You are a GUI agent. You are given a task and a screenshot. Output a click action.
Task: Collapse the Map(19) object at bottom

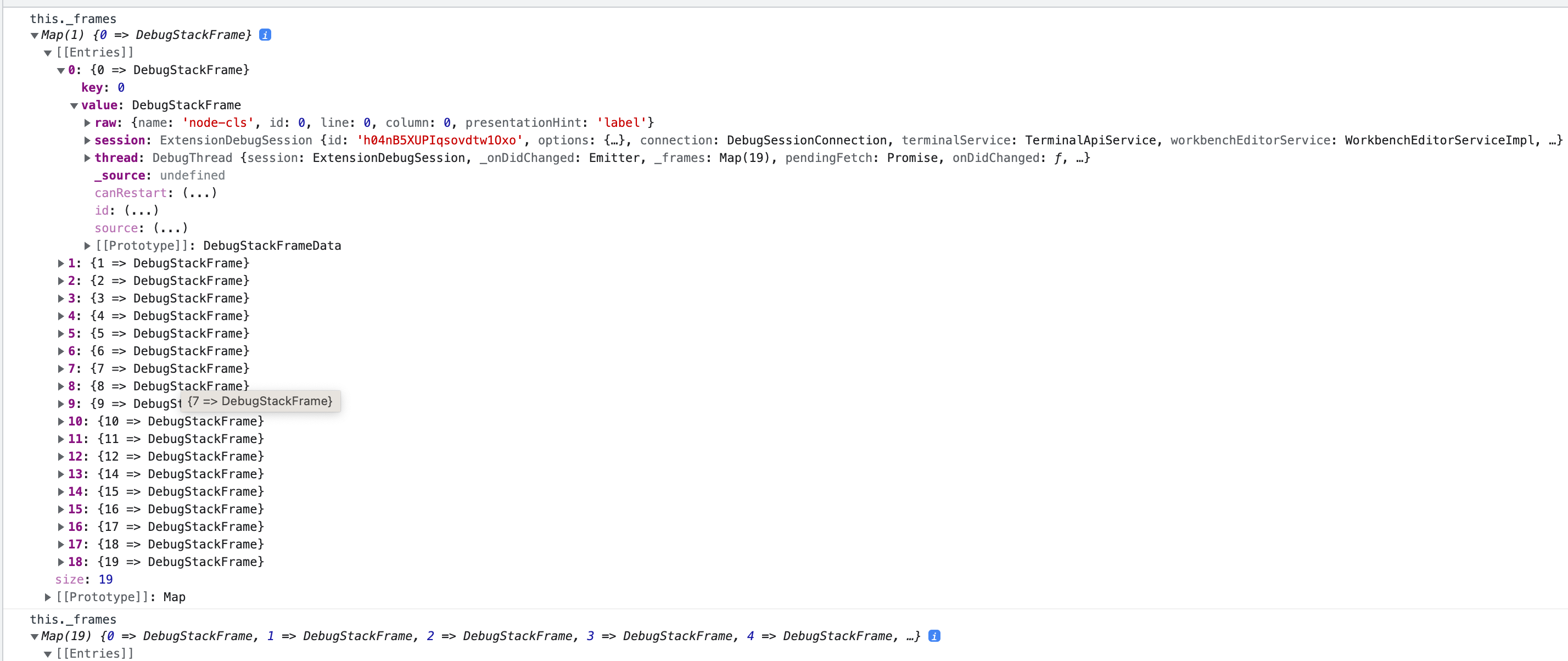coord(35,635)
